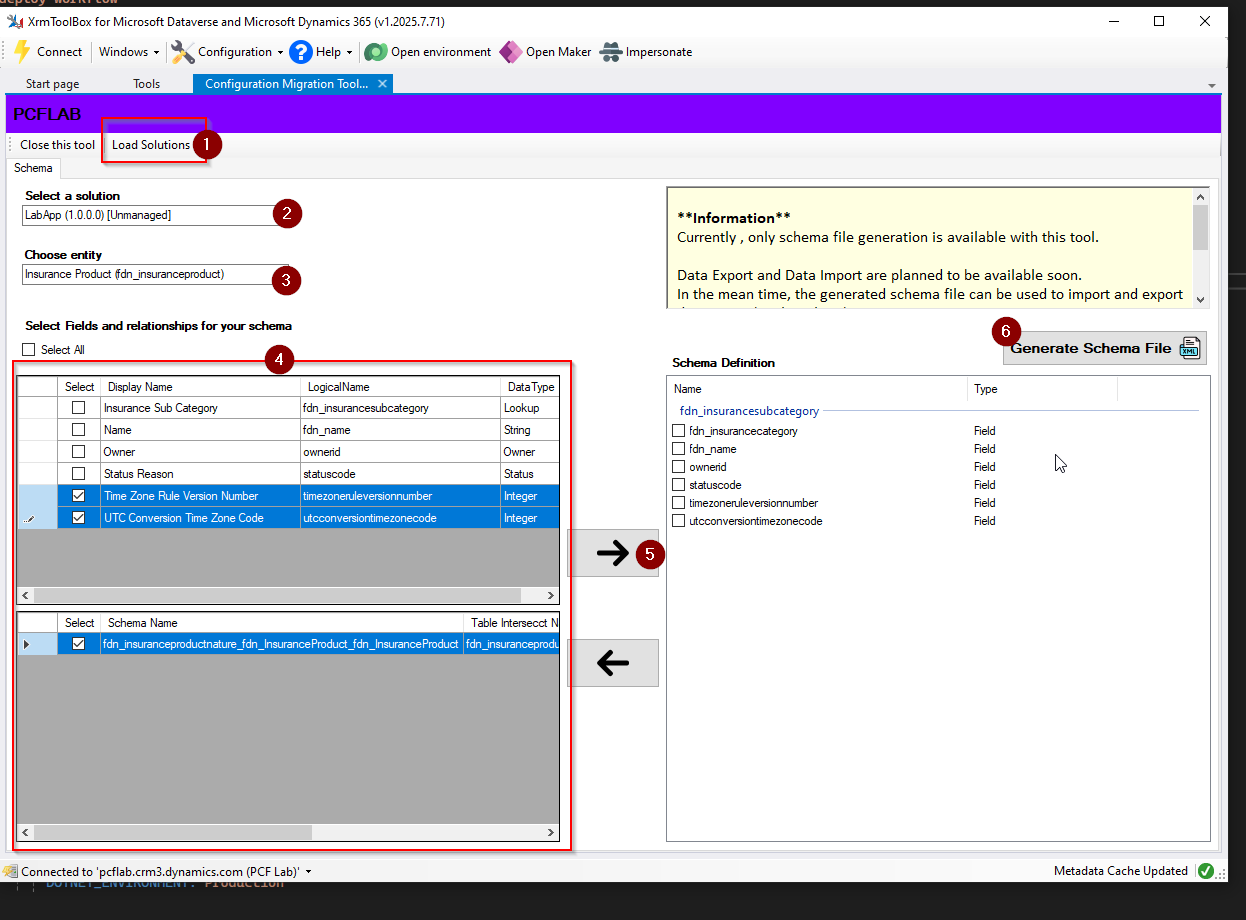This screenshot has height=920, width=1246.
Task: Click the utcconversiontimezonecode logical name cell
Action: pyautogui.click(x=400, y=518)
